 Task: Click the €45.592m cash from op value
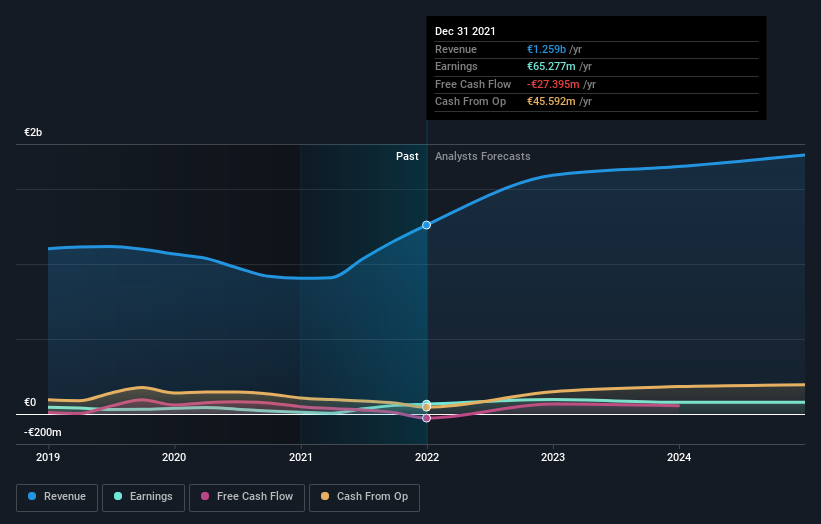pos(551,102)
